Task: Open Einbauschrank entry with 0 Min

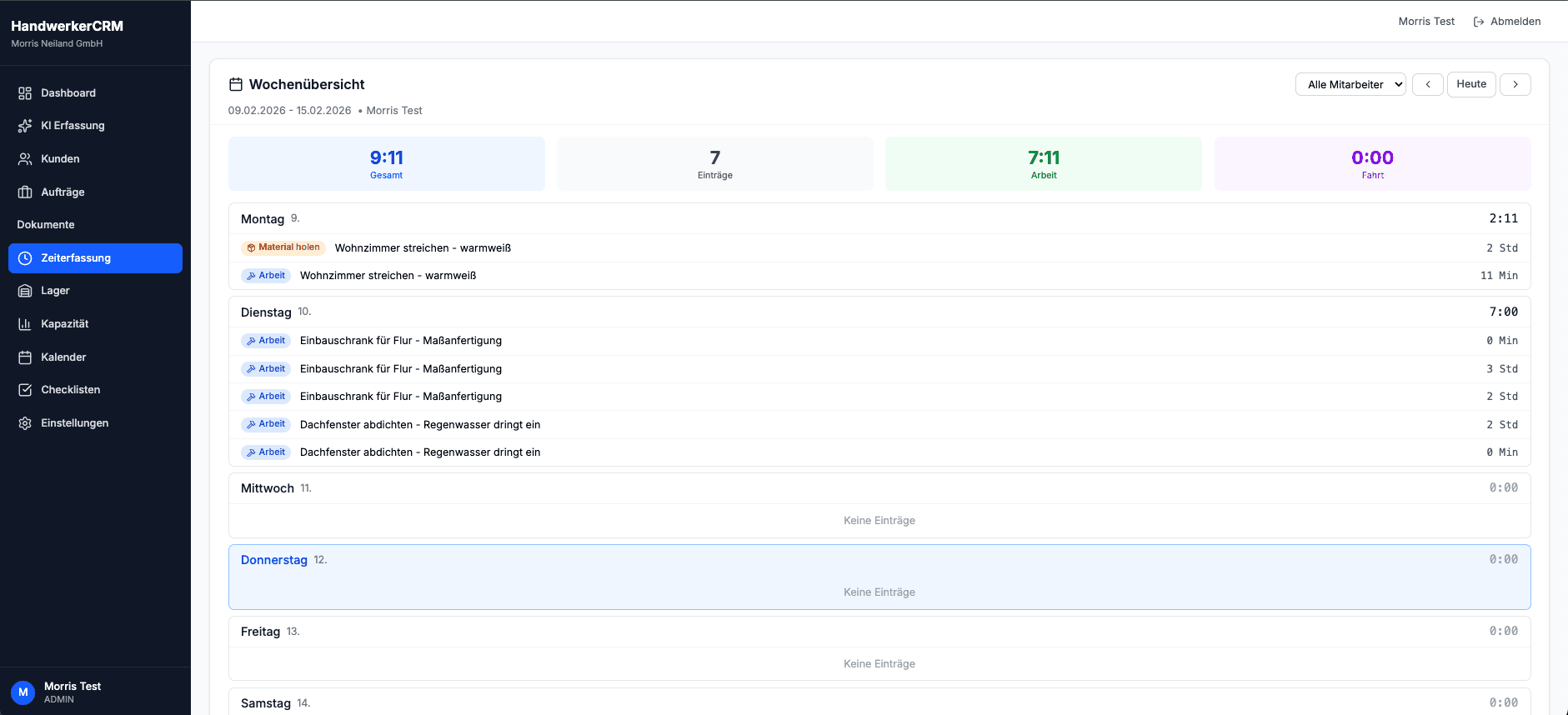Action: (x=879, y=341)
